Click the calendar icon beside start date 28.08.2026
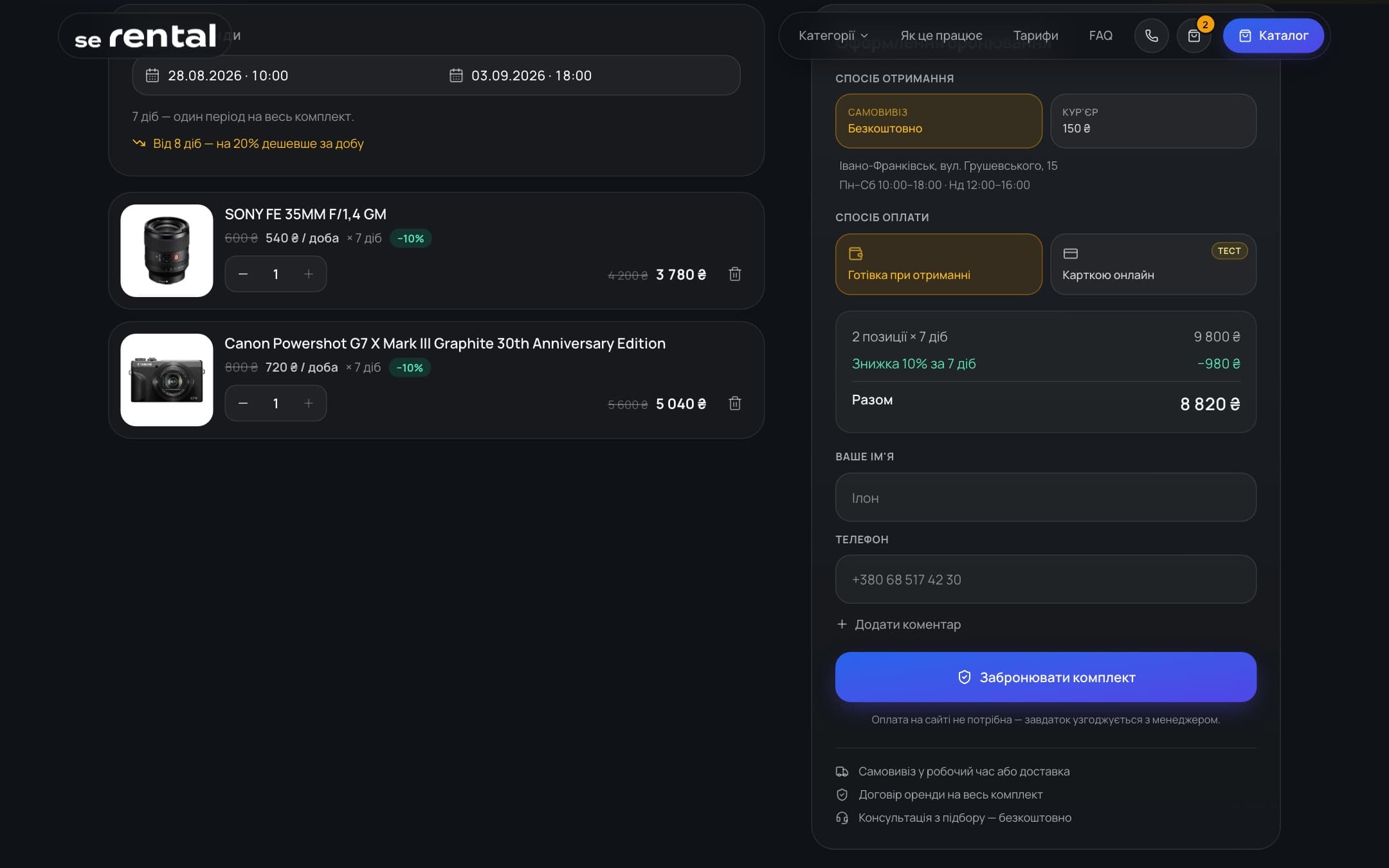The height and width of the screenshot is (868, 1389). point(152,75)
